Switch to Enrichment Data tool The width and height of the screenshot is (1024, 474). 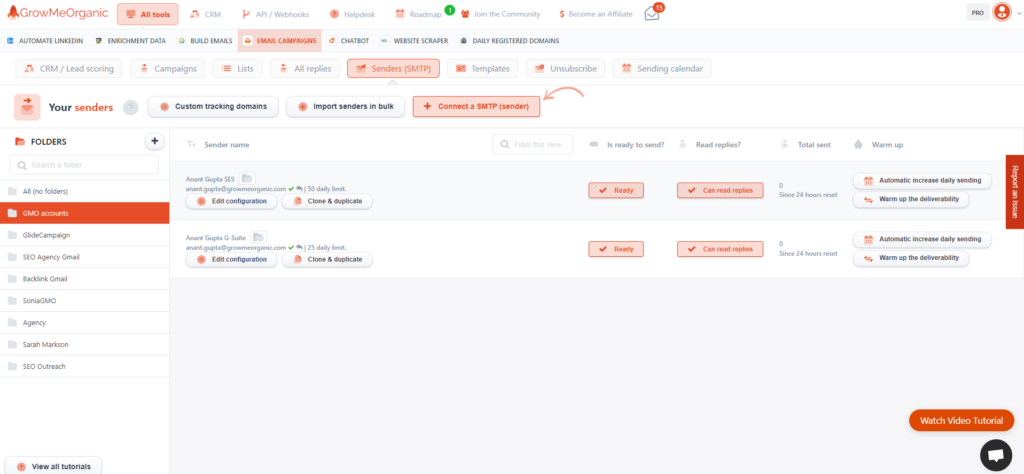tap(130, 40)
